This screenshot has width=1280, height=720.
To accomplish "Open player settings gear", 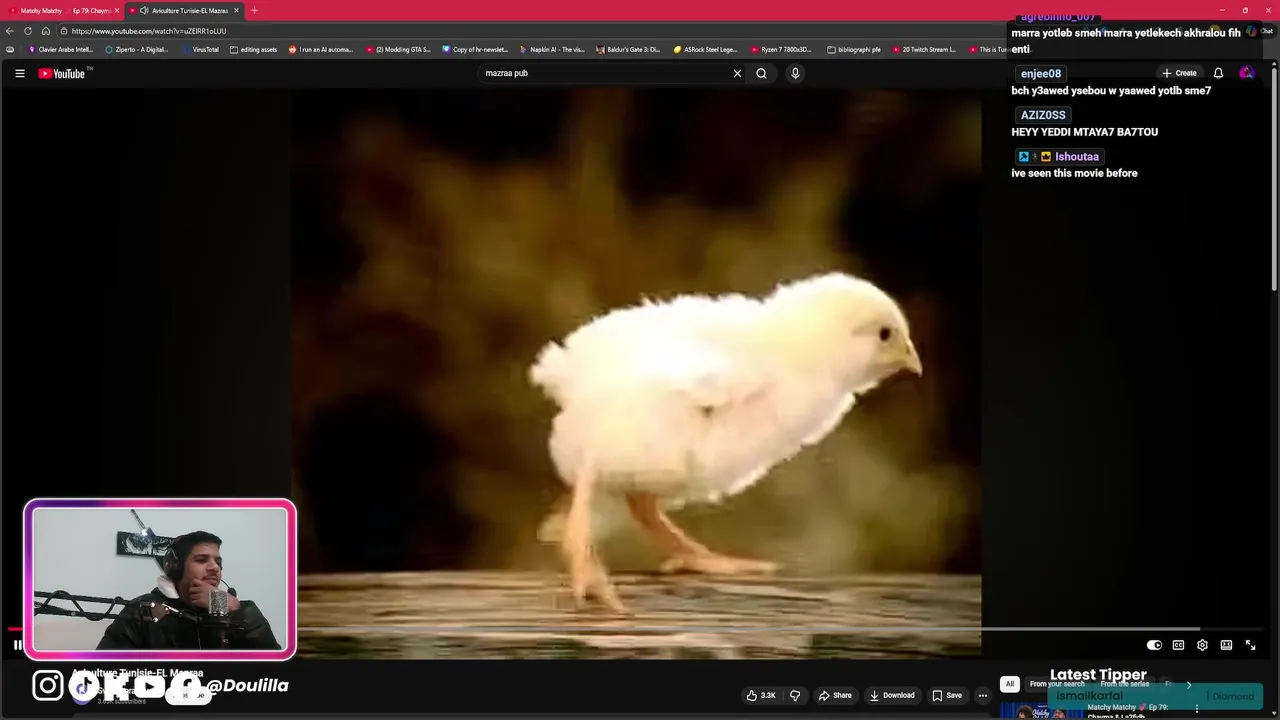I will click(x=1202, y=645).
